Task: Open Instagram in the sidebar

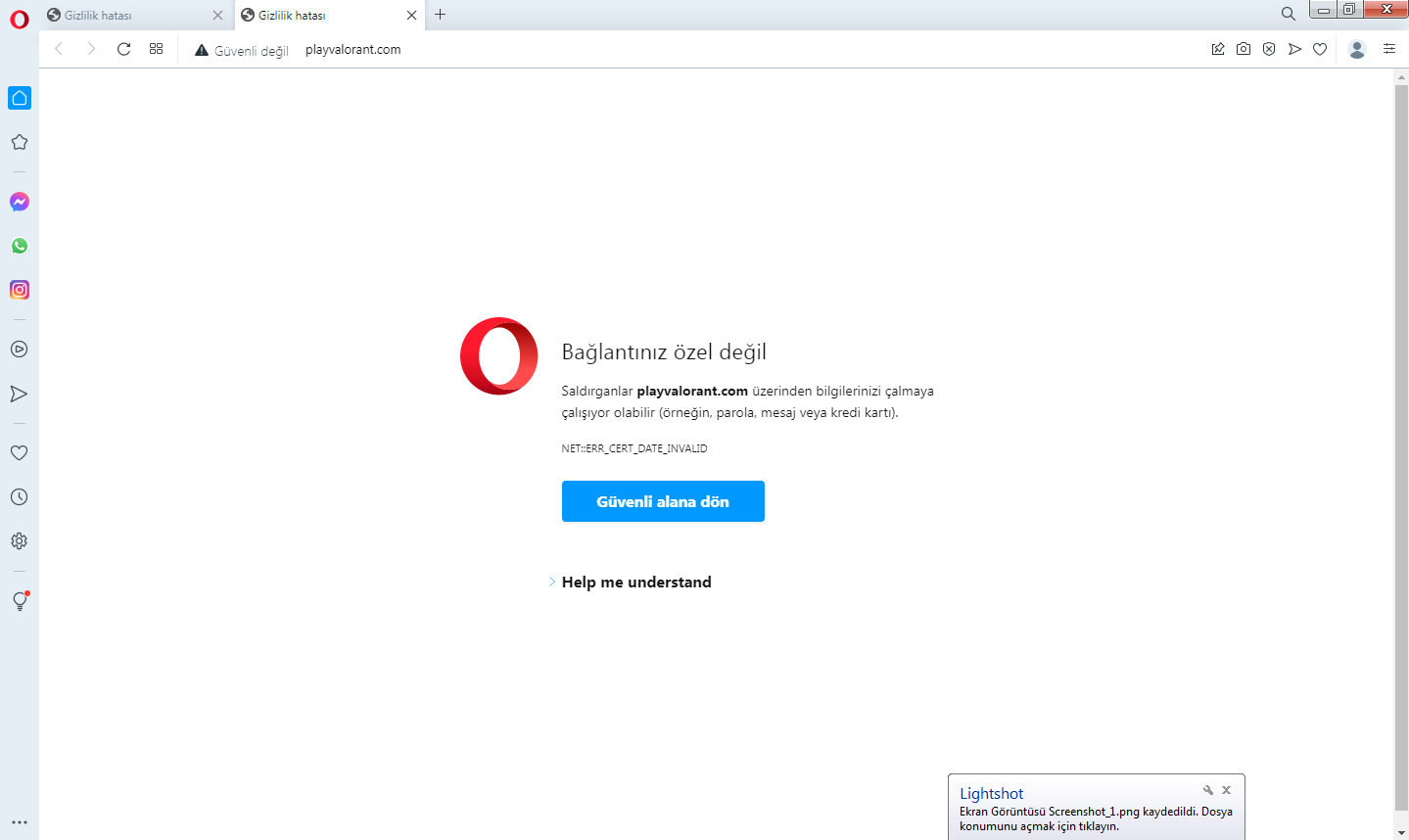Action: pos(20,290)
